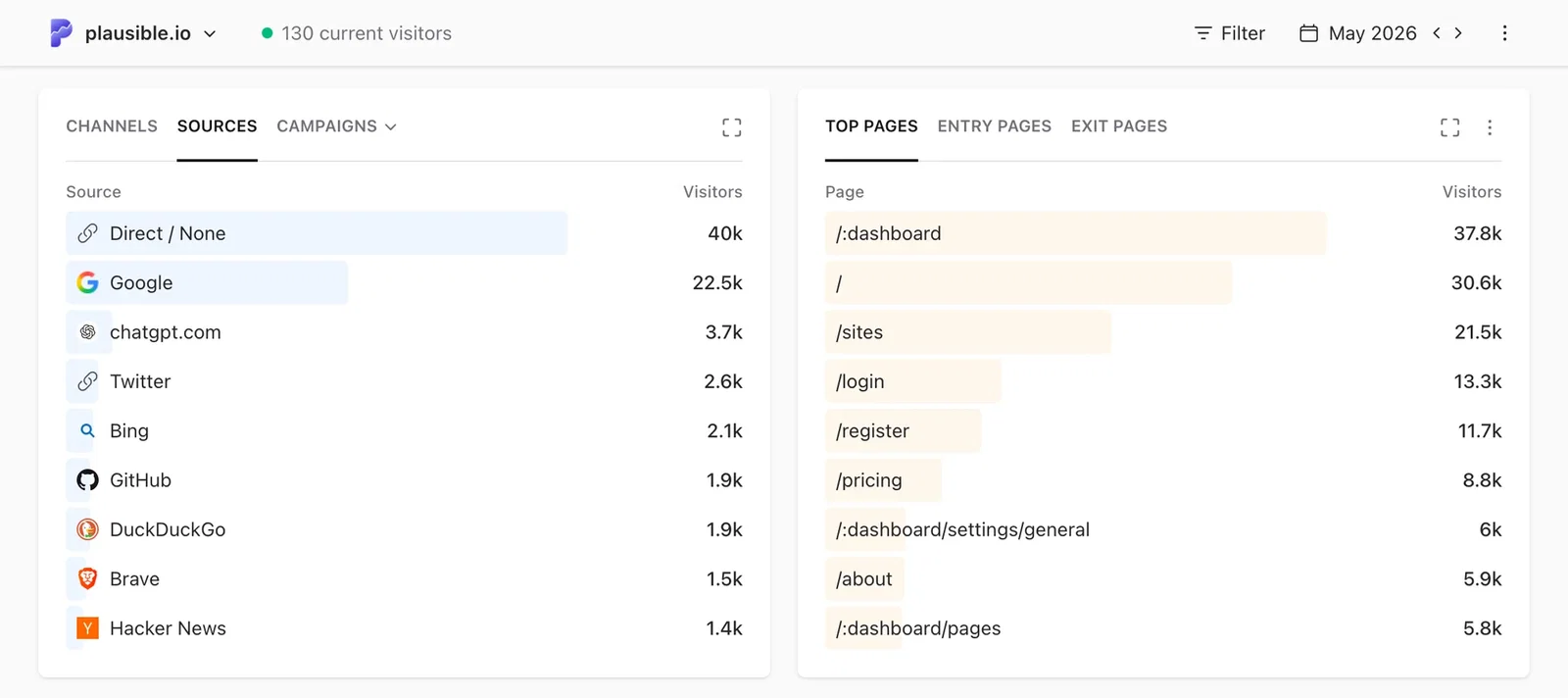Click the 21.5k visitors value
Screen dimensions: 1568x698
pyautogui.click(x=1478, y=332)
